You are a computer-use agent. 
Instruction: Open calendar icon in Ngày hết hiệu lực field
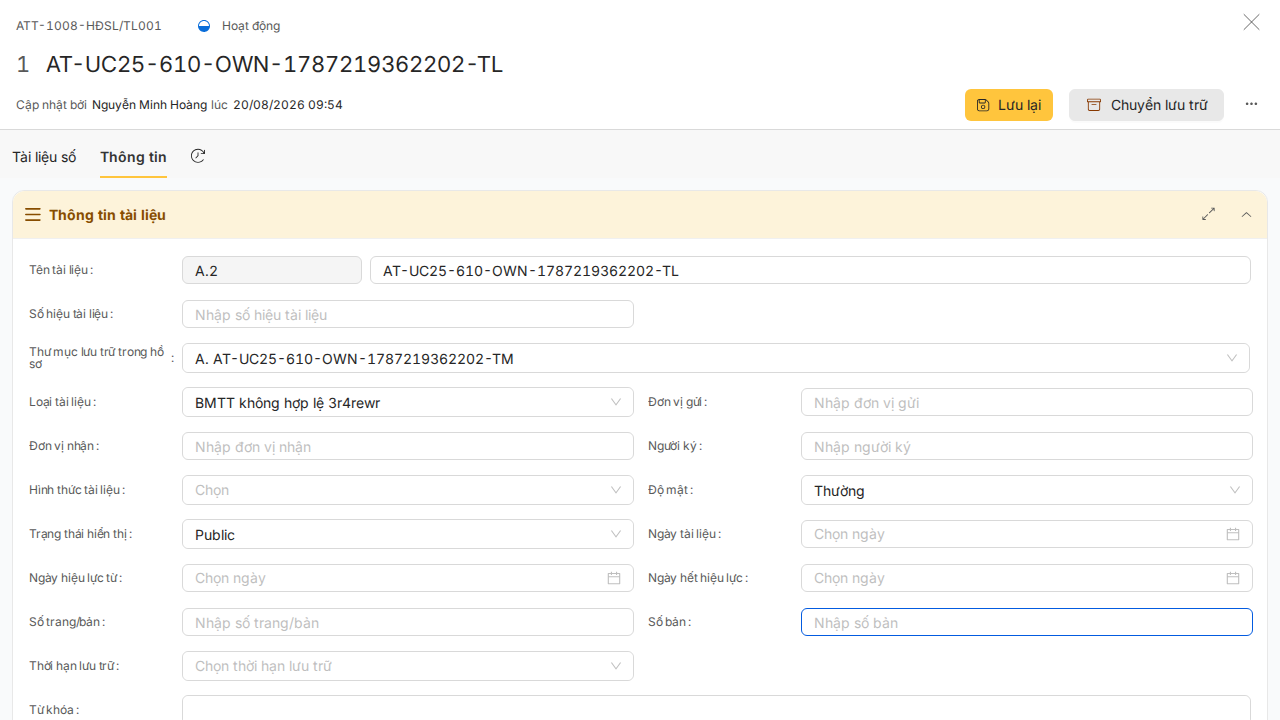coord(1233,578)
